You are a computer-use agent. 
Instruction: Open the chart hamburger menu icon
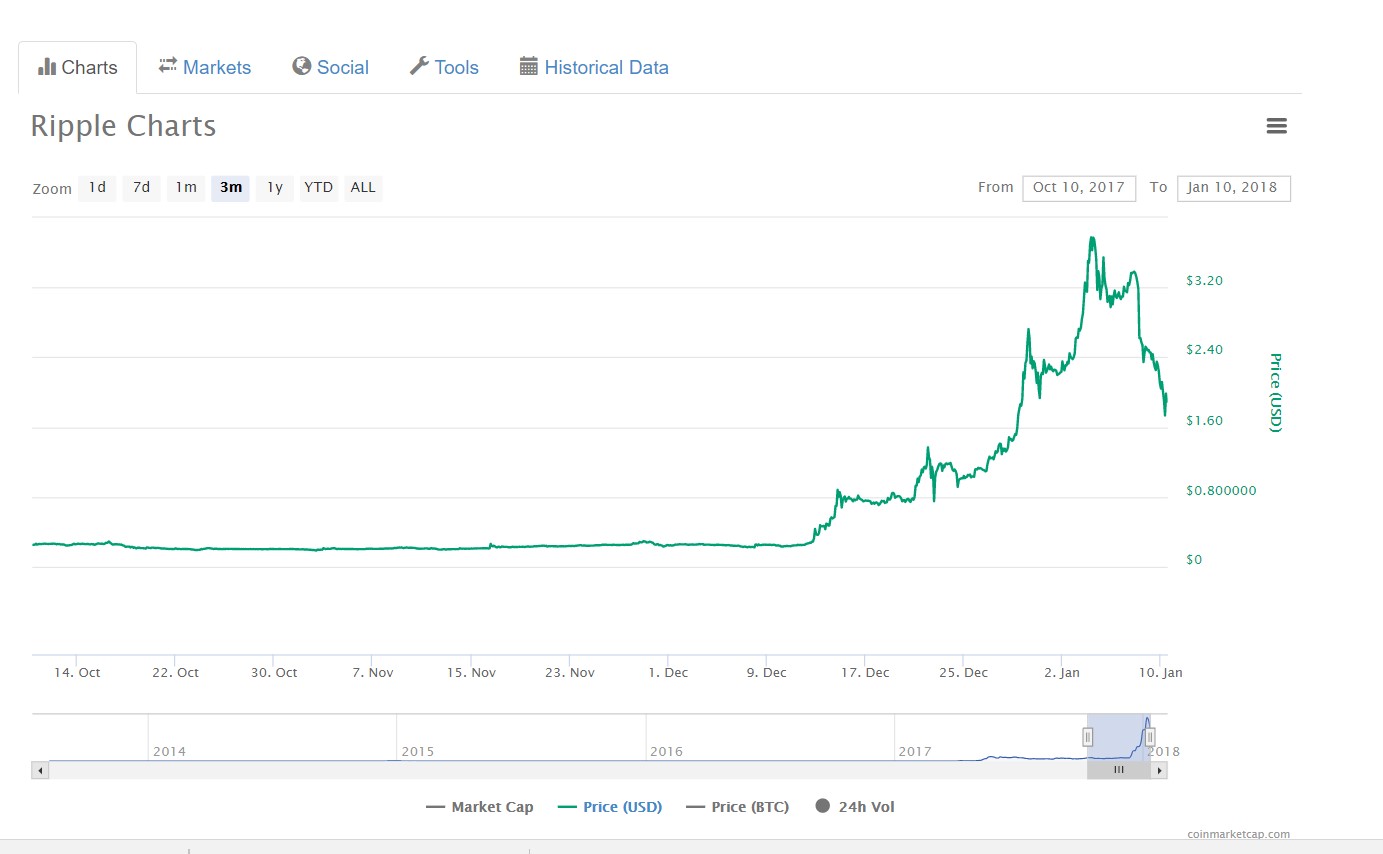pos(1276,126)
